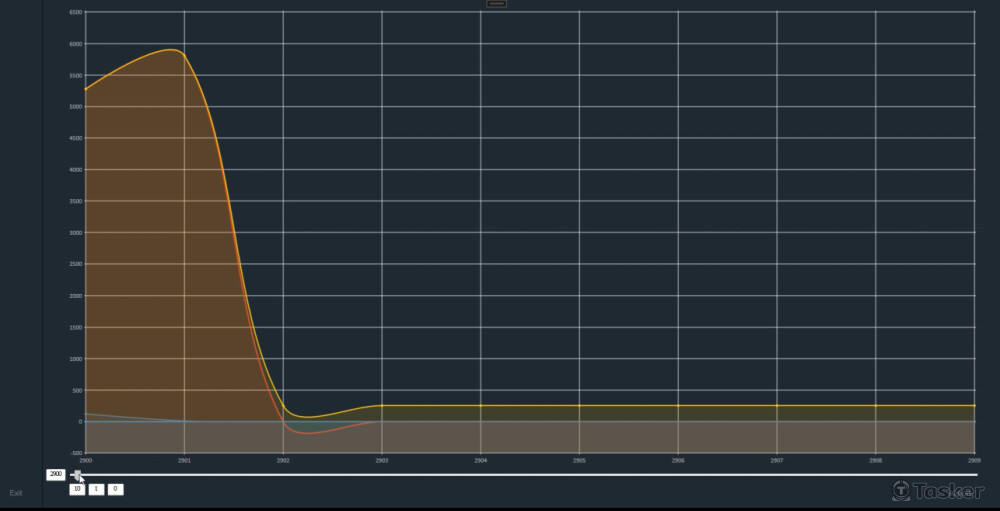Toggle the legend swatch above the chart
Image resolution: width=1000 pixels, height=511 pixels.
coord(496,4)
